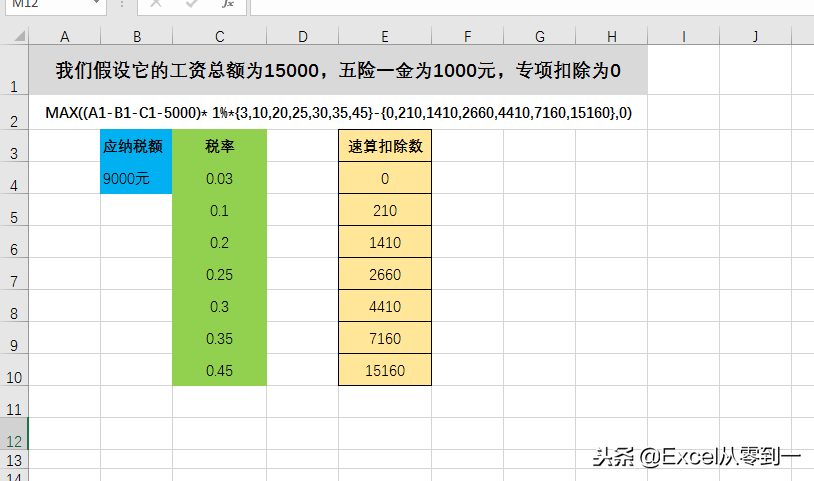
Task: Select the 0.45 tax rate cell
Action: click(x=220, y=370)
